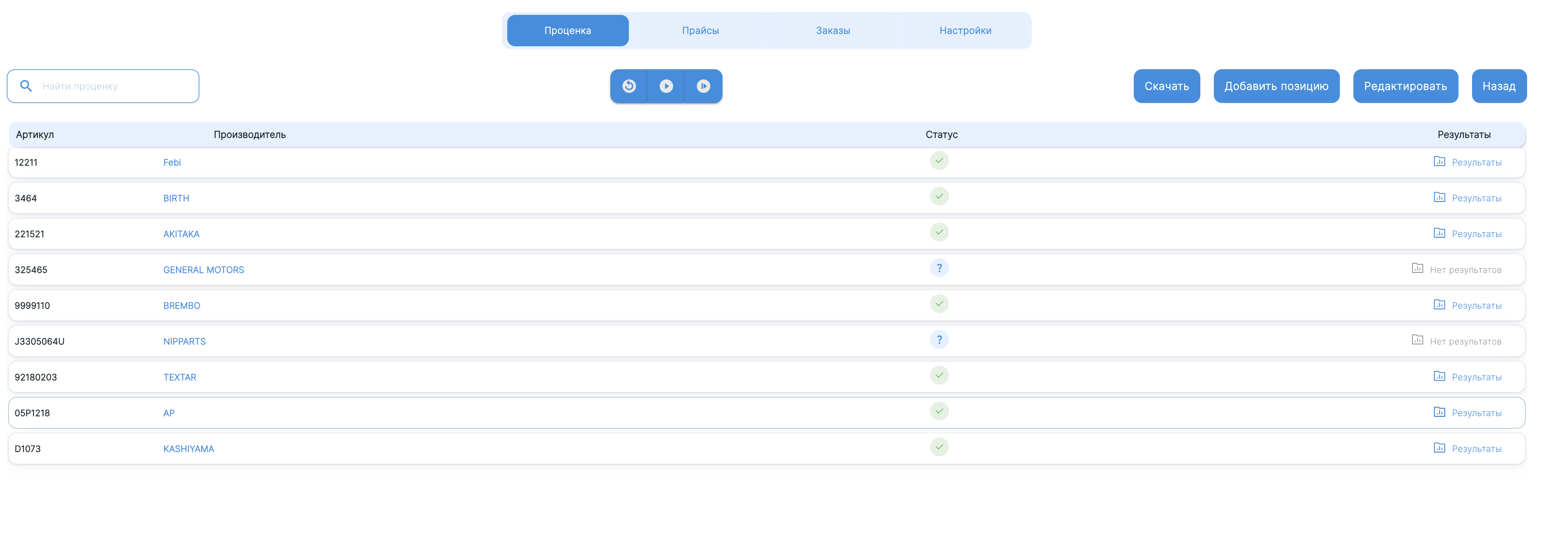Click the results chart icon in BIRTH row
This screenshot has width=1568, height=533.
tap(1439, 197)
